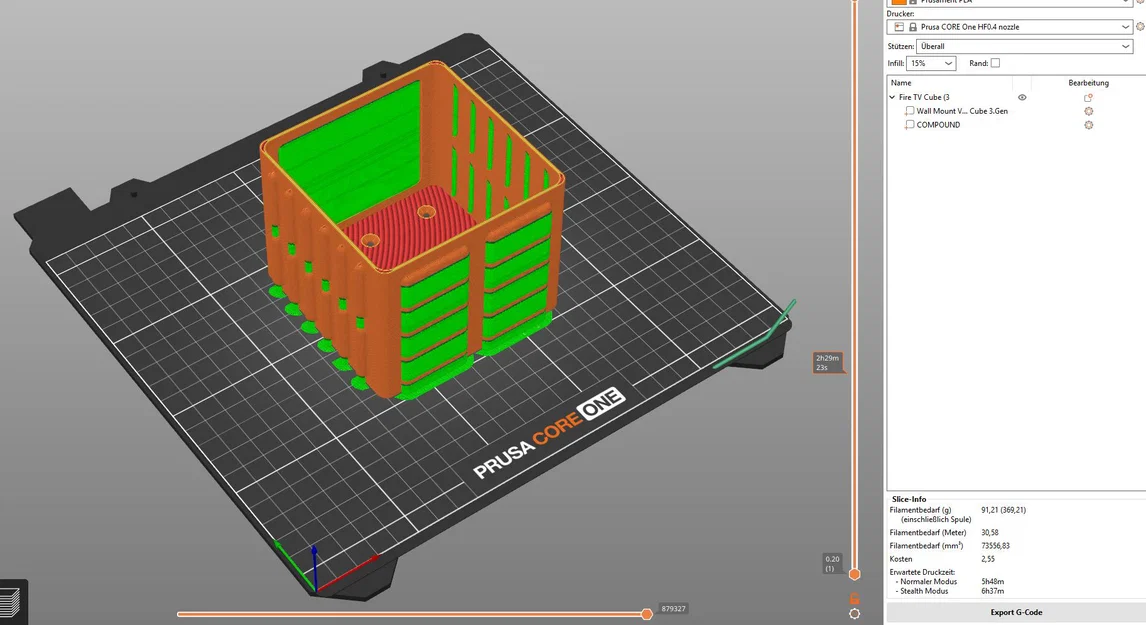Image resolution: width=1146 pixels, height=625 pixels.
Task: Select the Wall Mount V... Cube 3.Gen item
Action: click(962, 111)
